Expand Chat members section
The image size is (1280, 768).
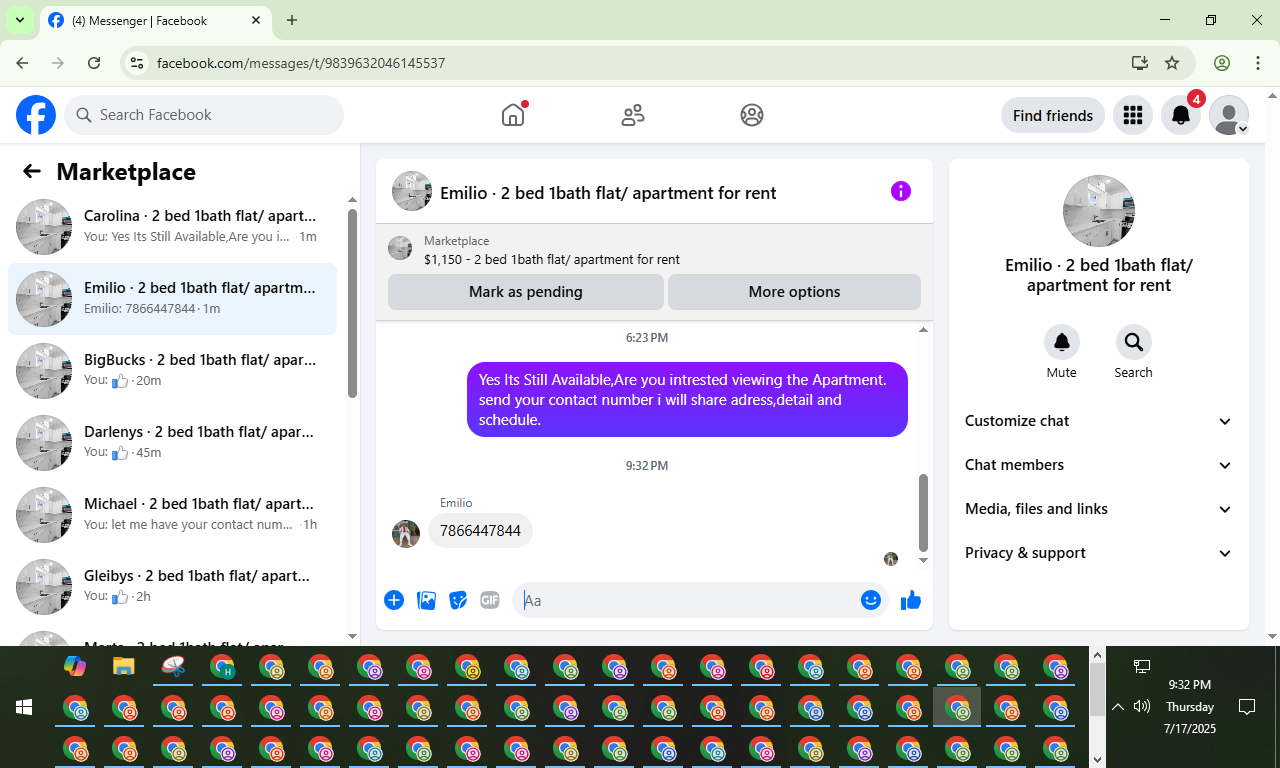[1099, 465]
